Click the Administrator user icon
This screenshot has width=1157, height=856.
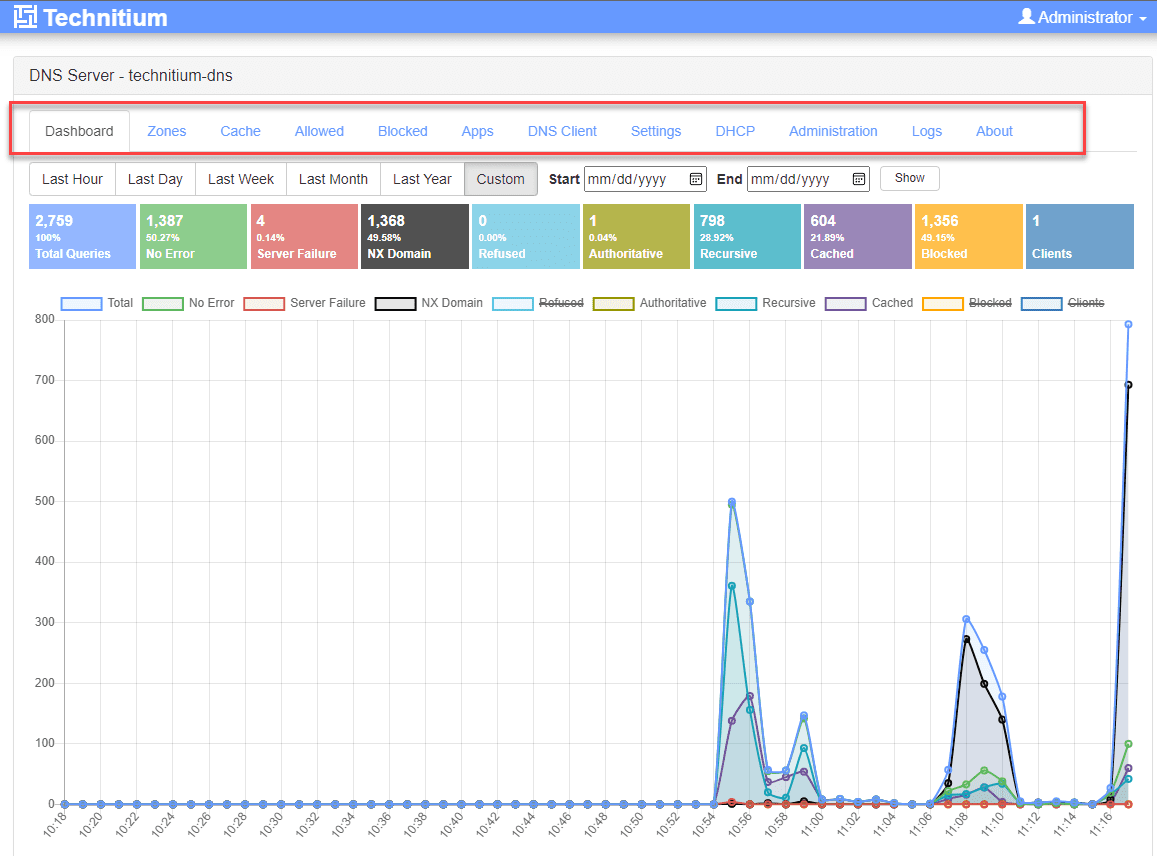pyautogui.click(x=1026, y=17)
